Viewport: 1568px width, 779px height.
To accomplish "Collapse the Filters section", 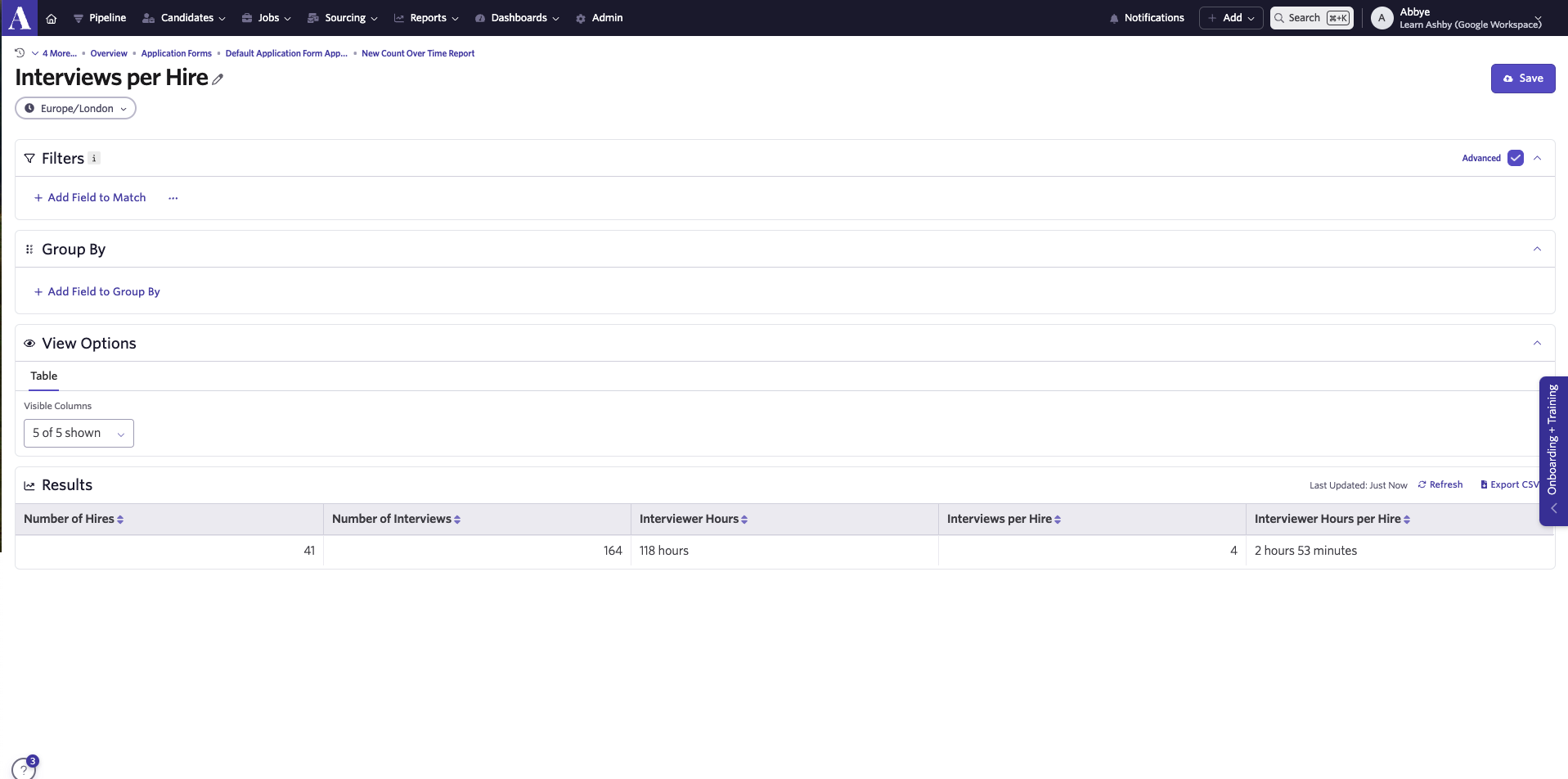I will pos(1538,159).
